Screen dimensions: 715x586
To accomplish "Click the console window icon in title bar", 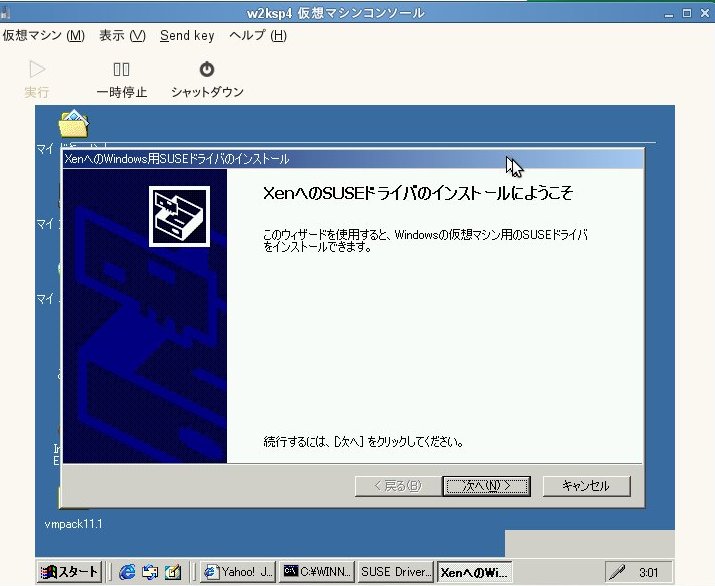I will point(5,13).
